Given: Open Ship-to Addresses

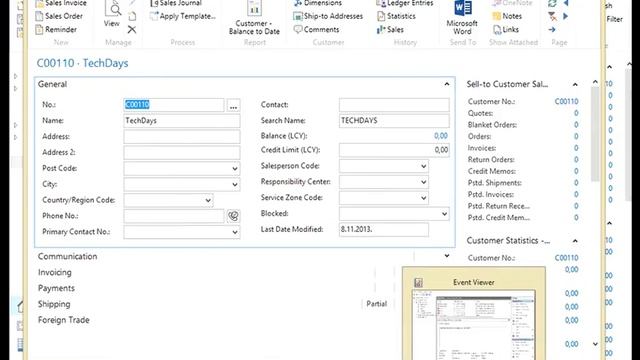Looking at the screenshot, I should coord(328,16).
